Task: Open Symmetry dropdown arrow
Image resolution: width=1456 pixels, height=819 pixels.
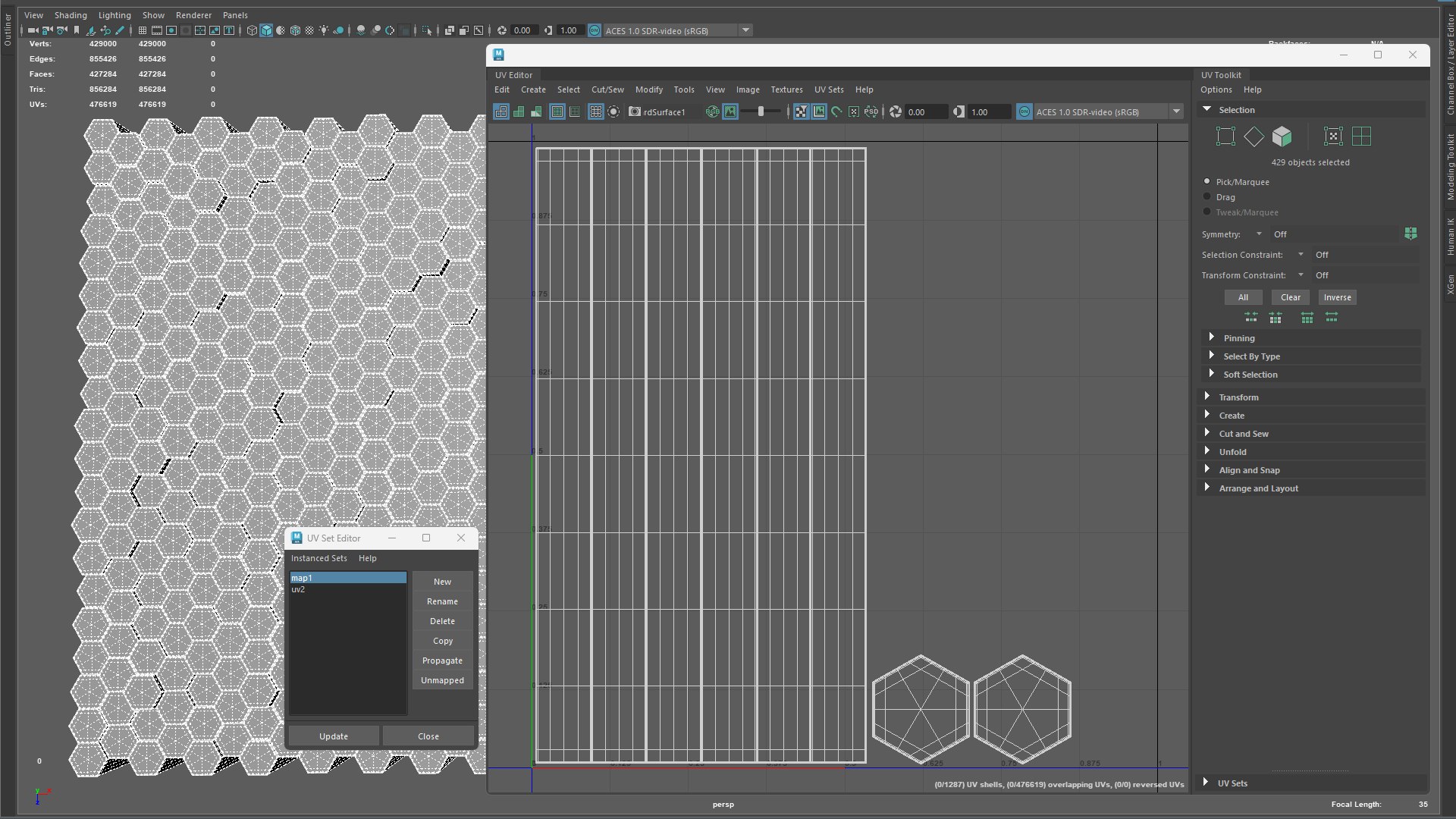Action: [1259, 234]
